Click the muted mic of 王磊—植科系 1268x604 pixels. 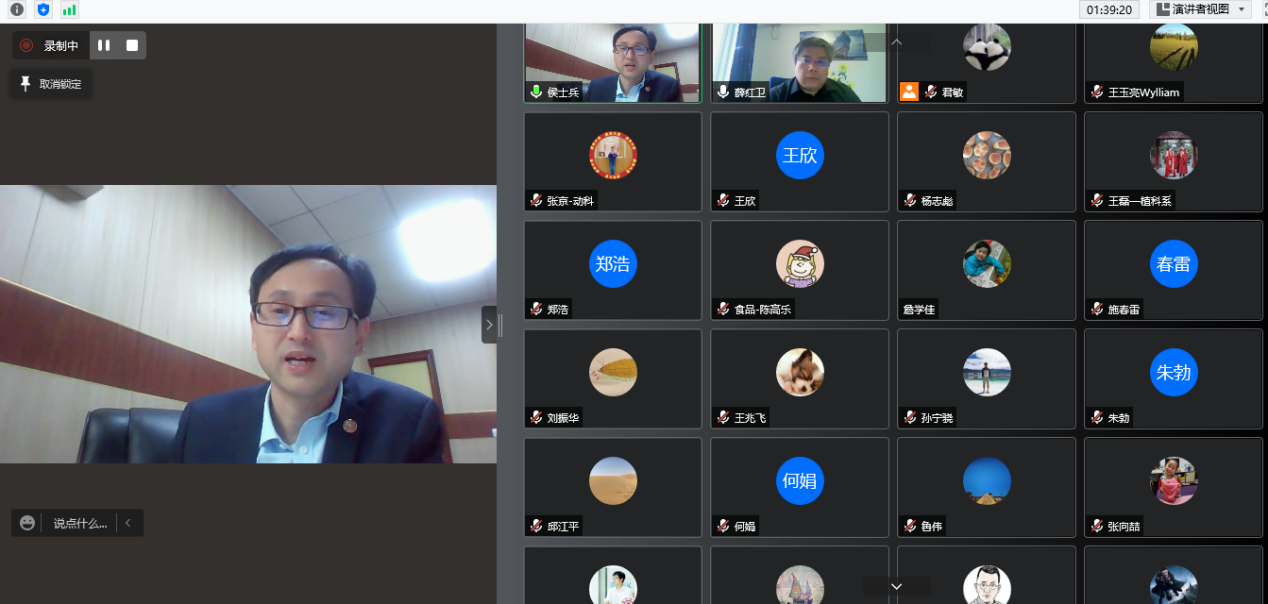[1097, 200]
